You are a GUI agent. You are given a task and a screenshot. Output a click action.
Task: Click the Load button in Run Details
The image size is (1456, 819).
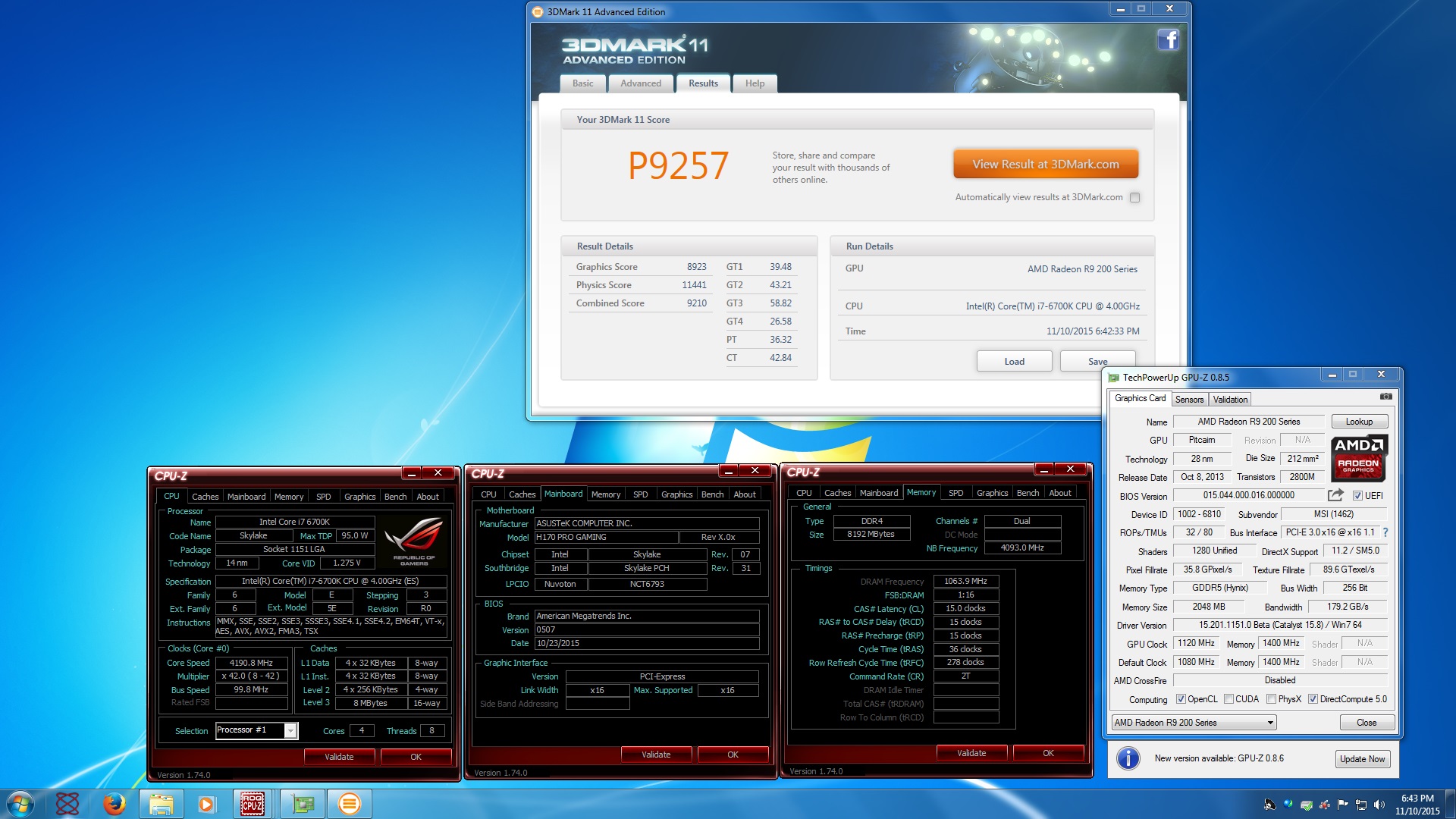[x=1014, y=361]
